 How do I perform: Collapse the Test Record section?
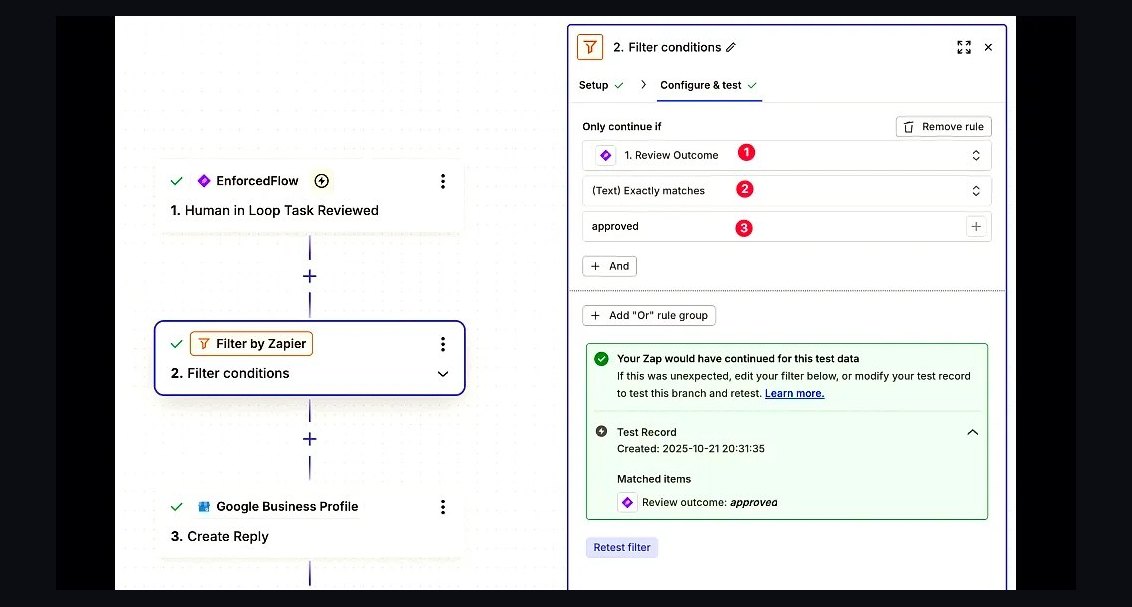coord(972,432)
